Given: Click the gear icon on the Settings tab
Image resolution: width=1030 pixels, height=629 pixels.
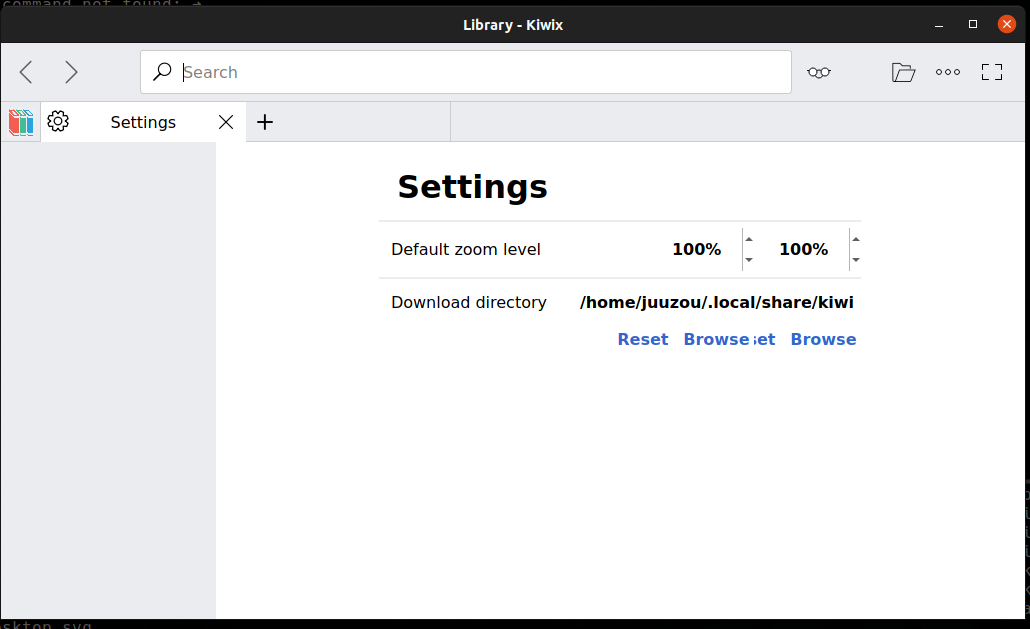Looking at the screenshot, I should coord(58,121).
